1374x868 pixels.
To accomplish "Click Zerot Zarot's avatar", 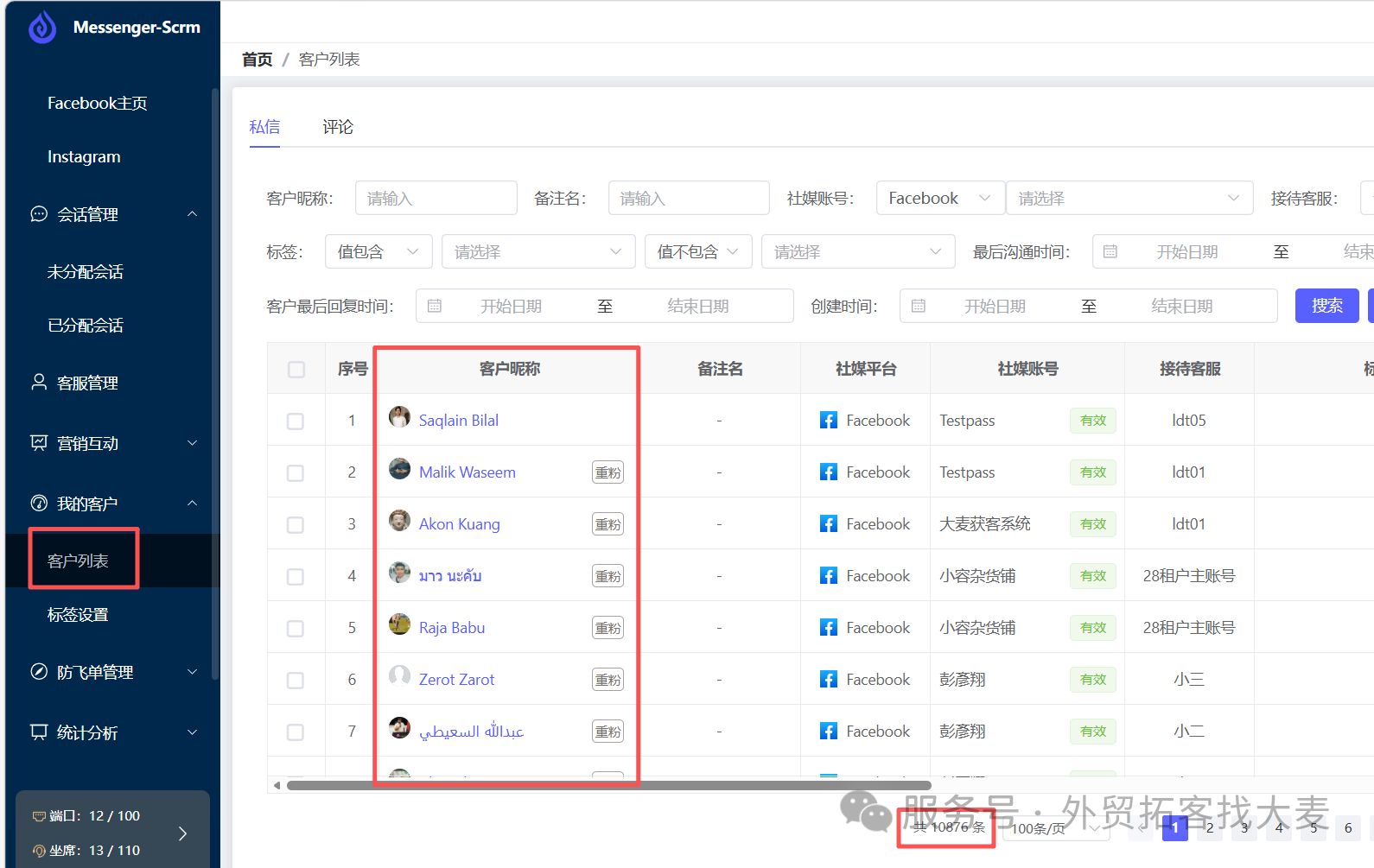I will pos(399,676).
